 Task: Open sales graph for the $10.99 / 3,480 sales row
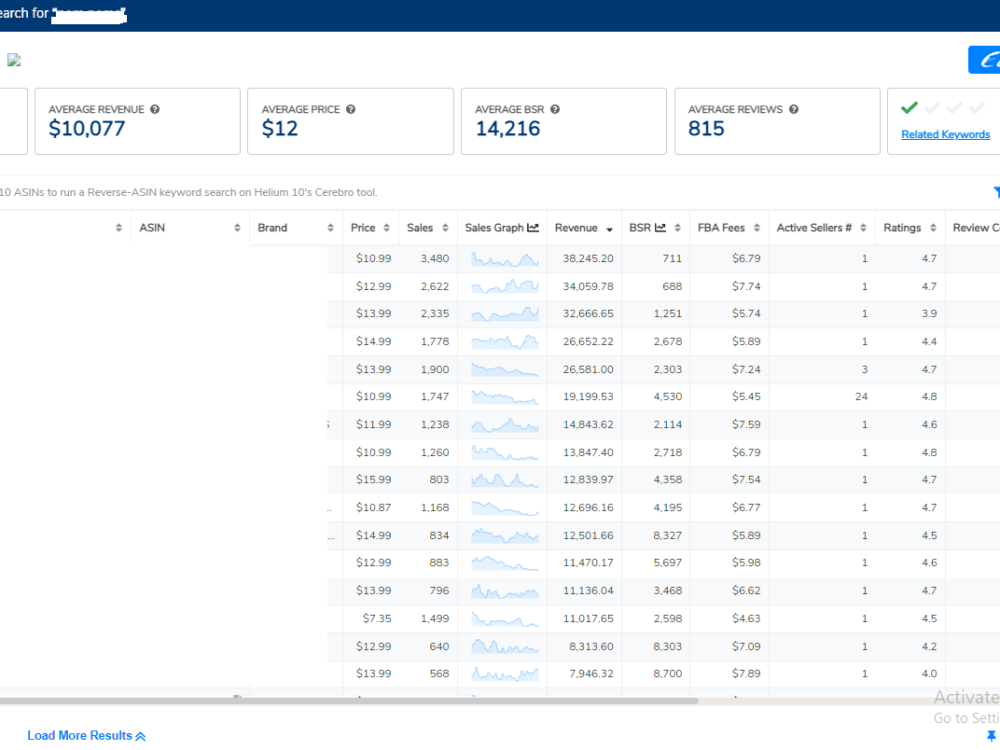pos(504,259)
